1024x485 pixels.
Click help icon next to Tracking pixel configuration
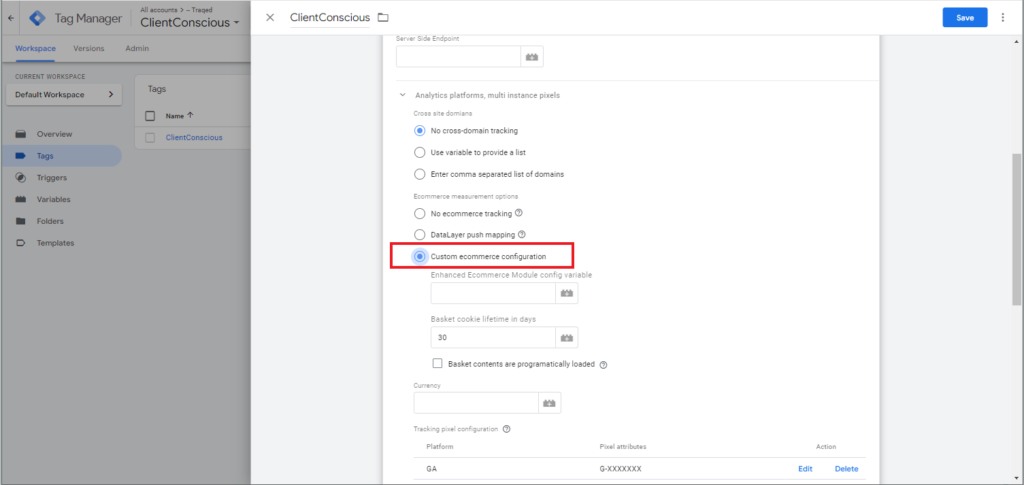tap(507, 429)
